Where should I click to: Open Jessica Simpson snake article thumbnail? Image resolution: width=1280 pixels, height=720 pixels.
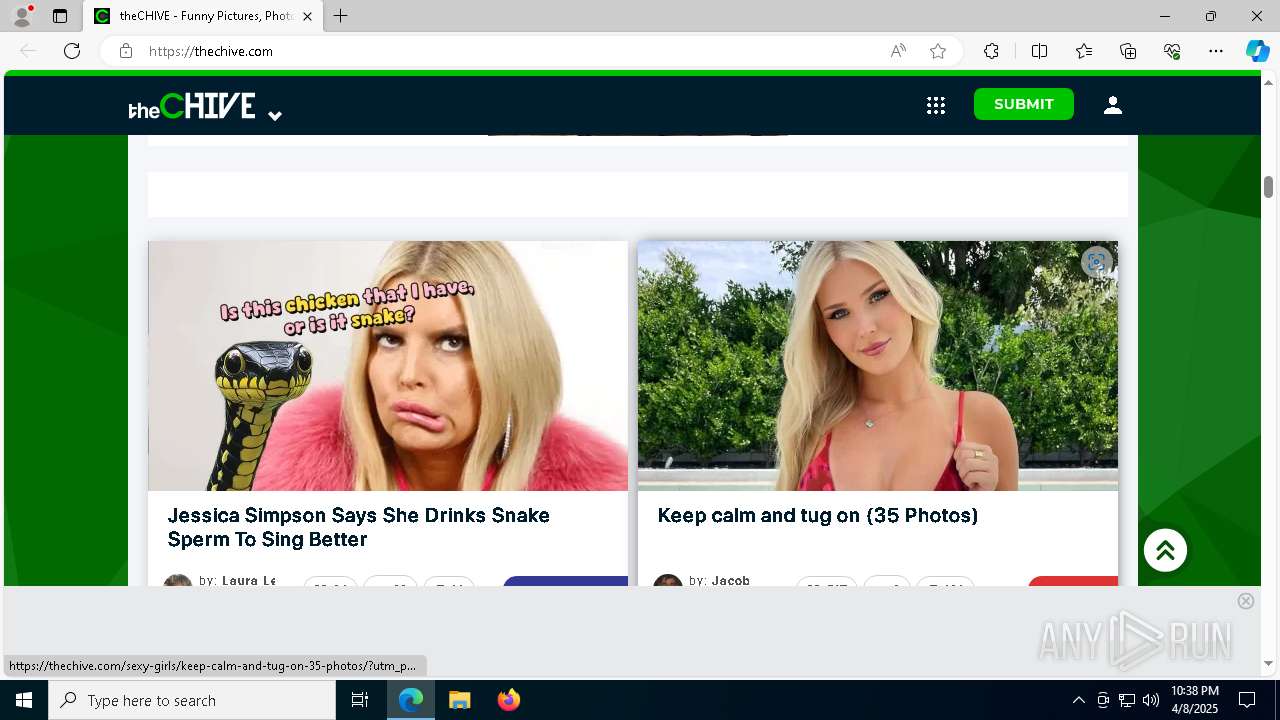click(388, 366)
